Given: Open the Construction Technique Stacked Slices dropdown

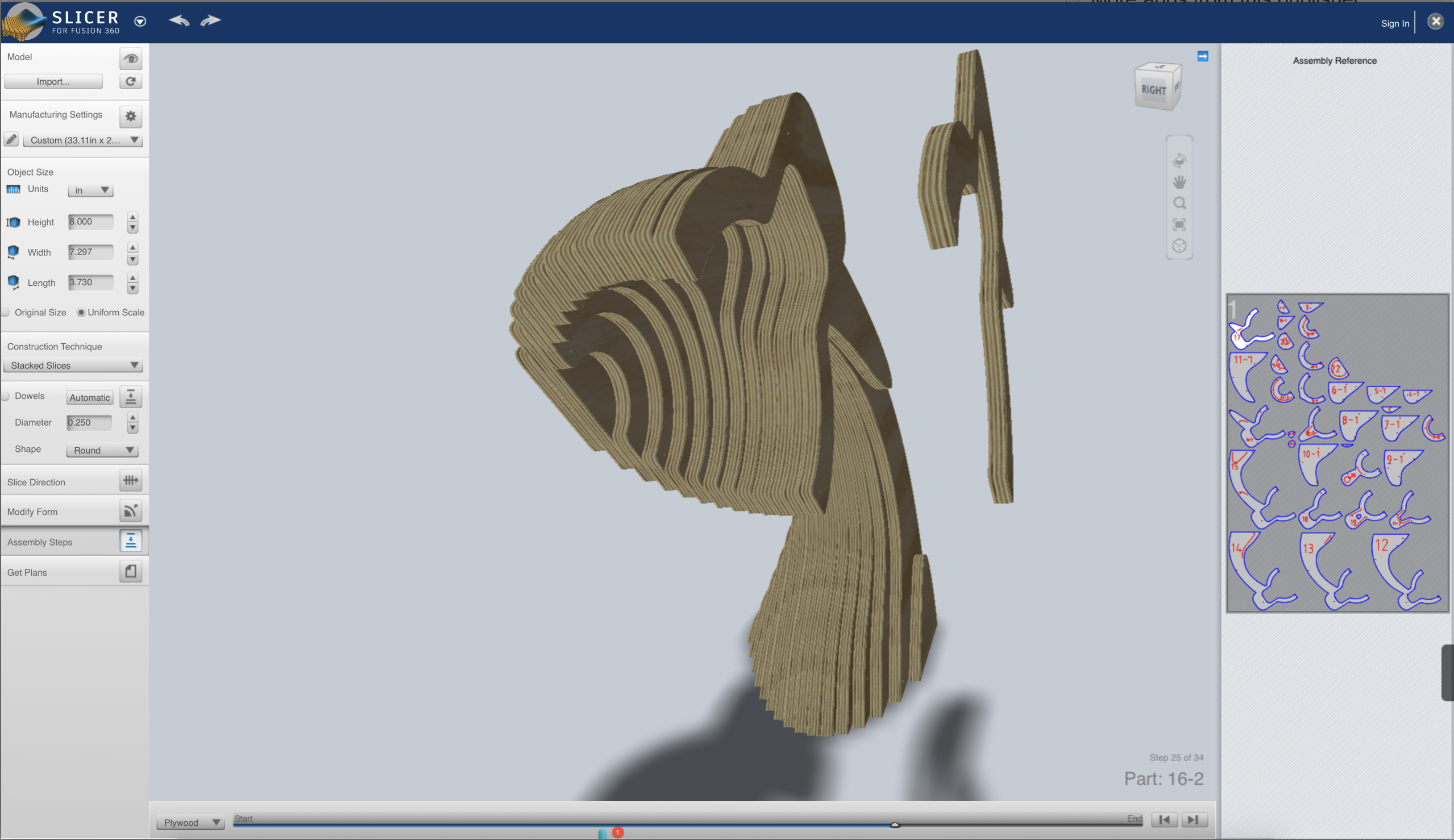Looking at the screenshot, I should coord(74,365).
